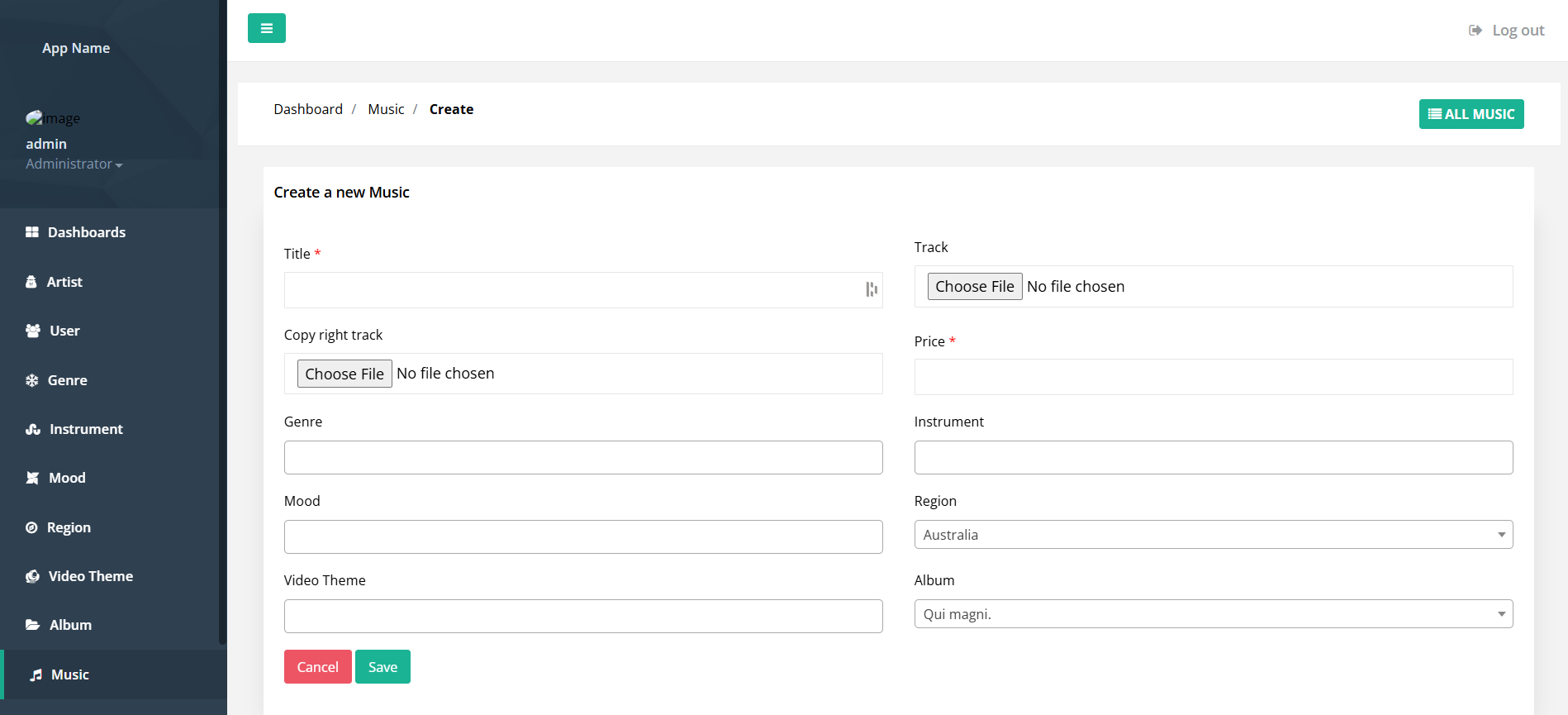This screenshot has width=1568, height=715.
Task: Expand the Administrator user menu
Action: 74,164
